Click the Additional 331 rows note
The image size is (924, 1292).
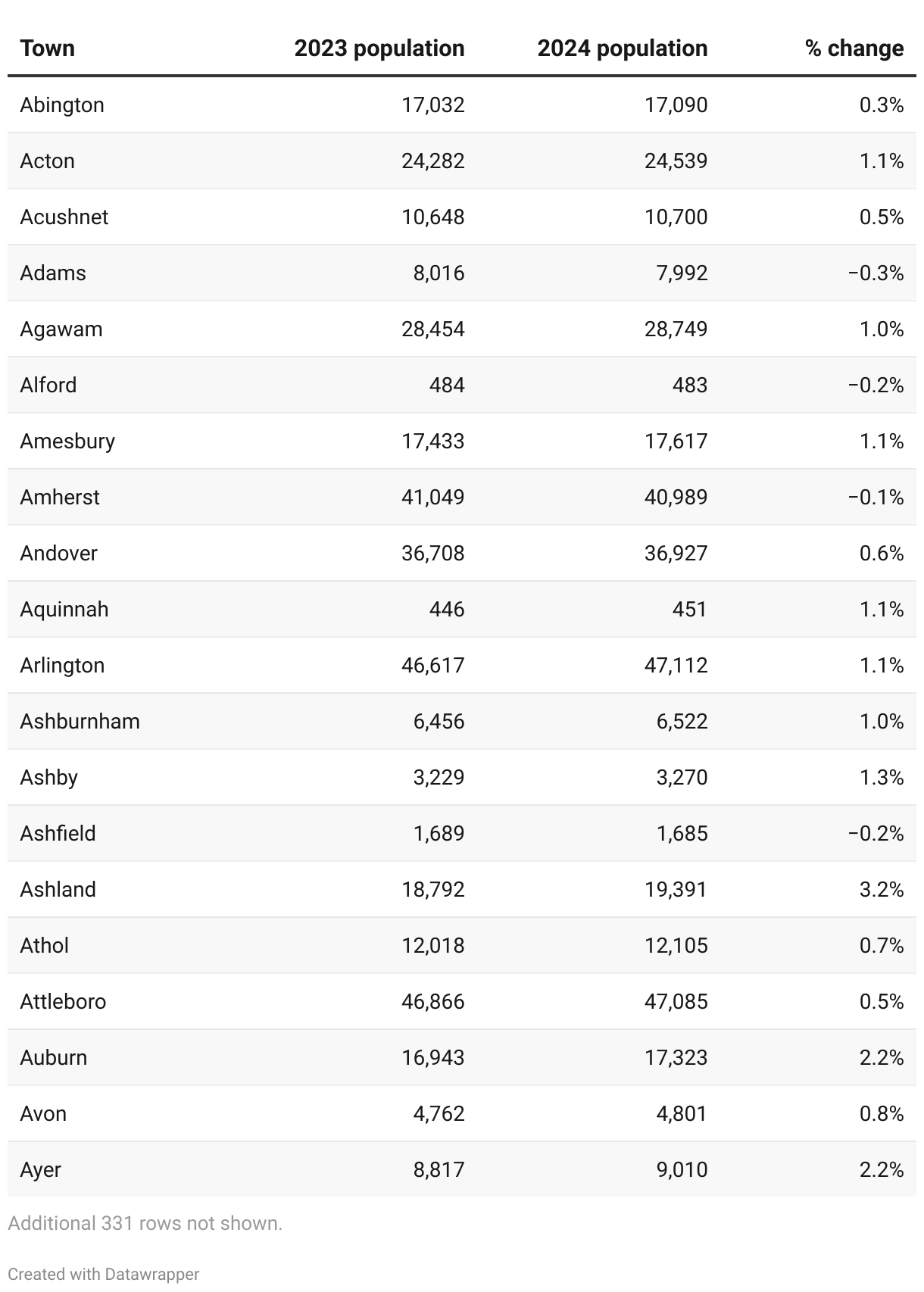click(145, 1223)
